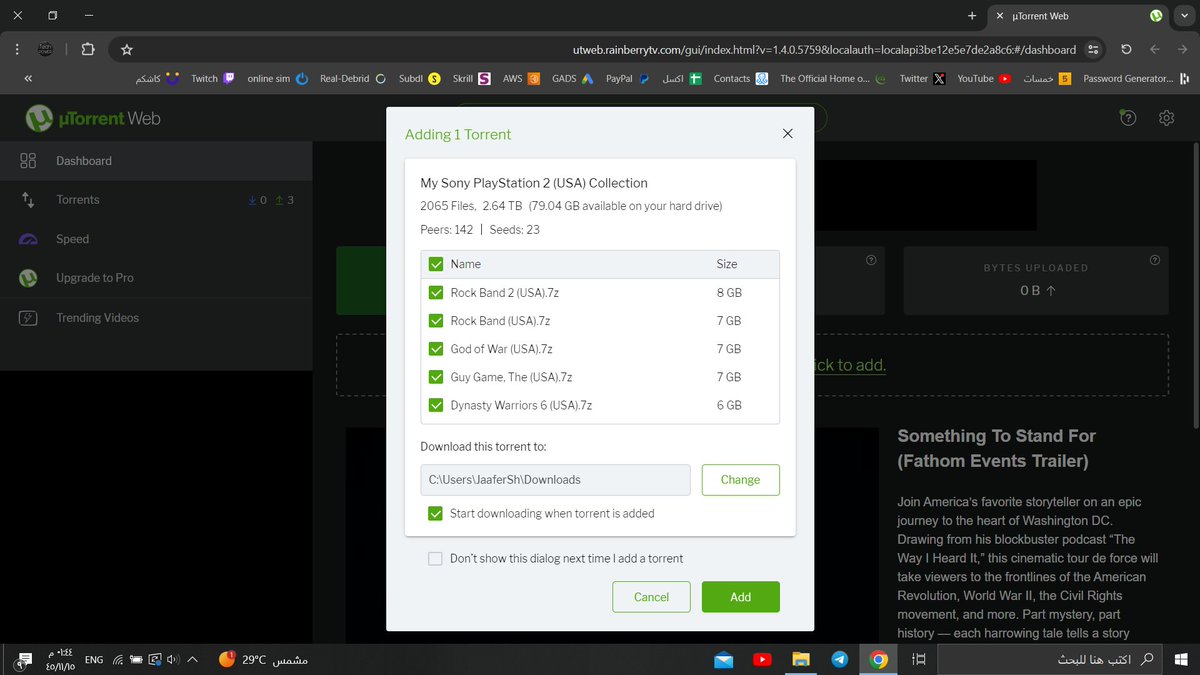The width and height of the screenshot is (1200, 675).
Task: Open Something To Stand For trailer title
Action: (x=996, y=448)
